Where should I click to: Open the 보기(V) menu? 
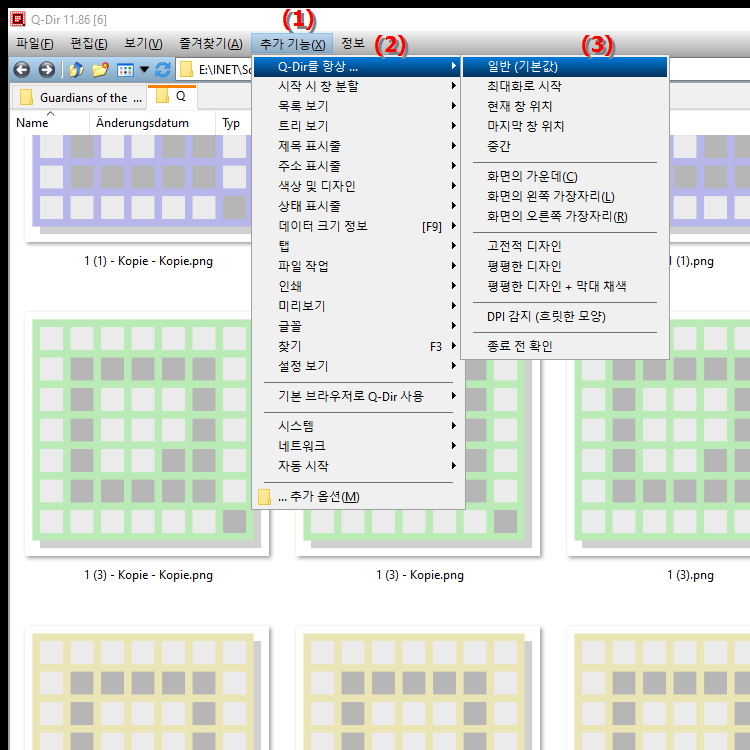point(143,44)
